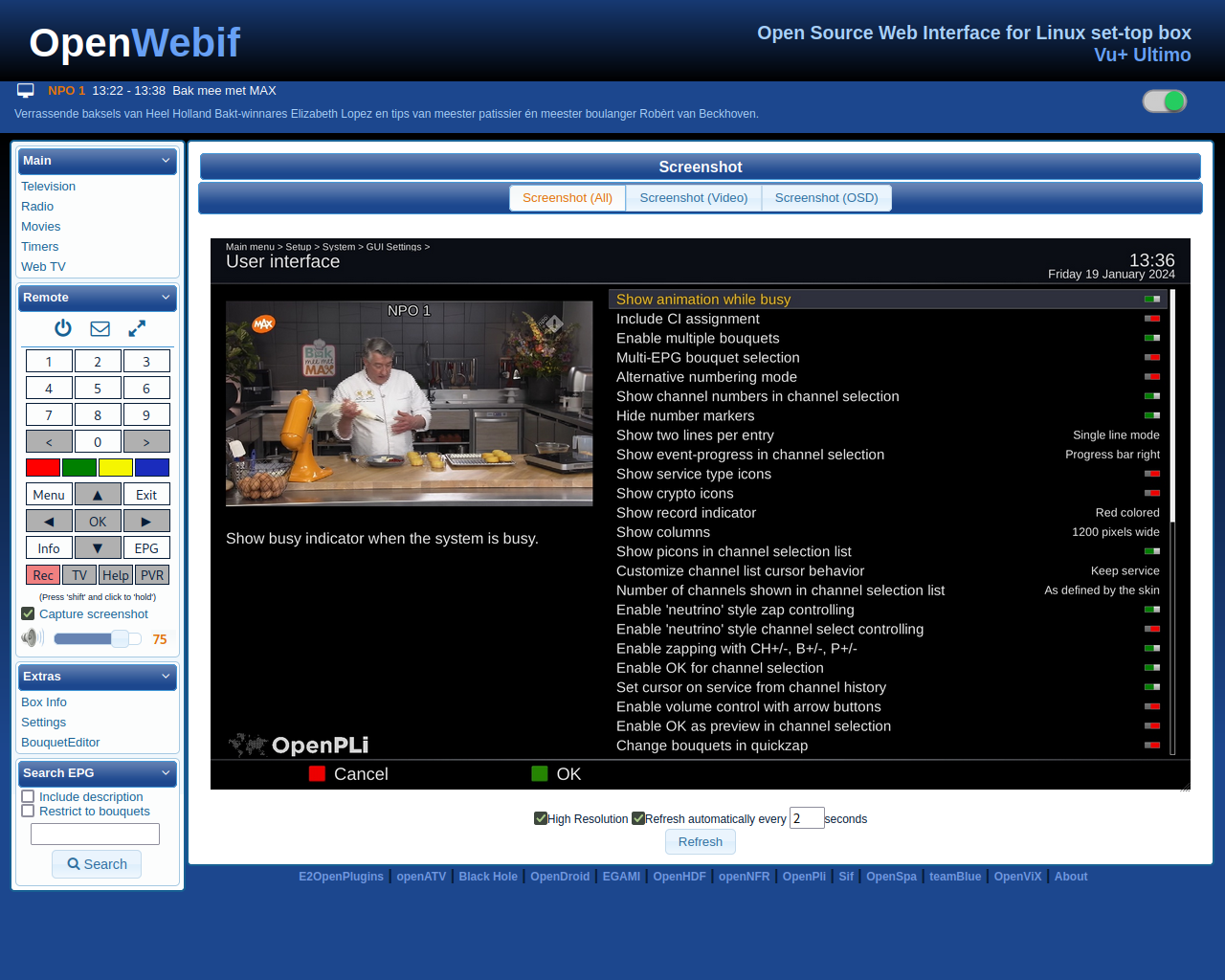Collapse the Remote panel chevron
Screen dimensions: 1225x980
[166, 298]
